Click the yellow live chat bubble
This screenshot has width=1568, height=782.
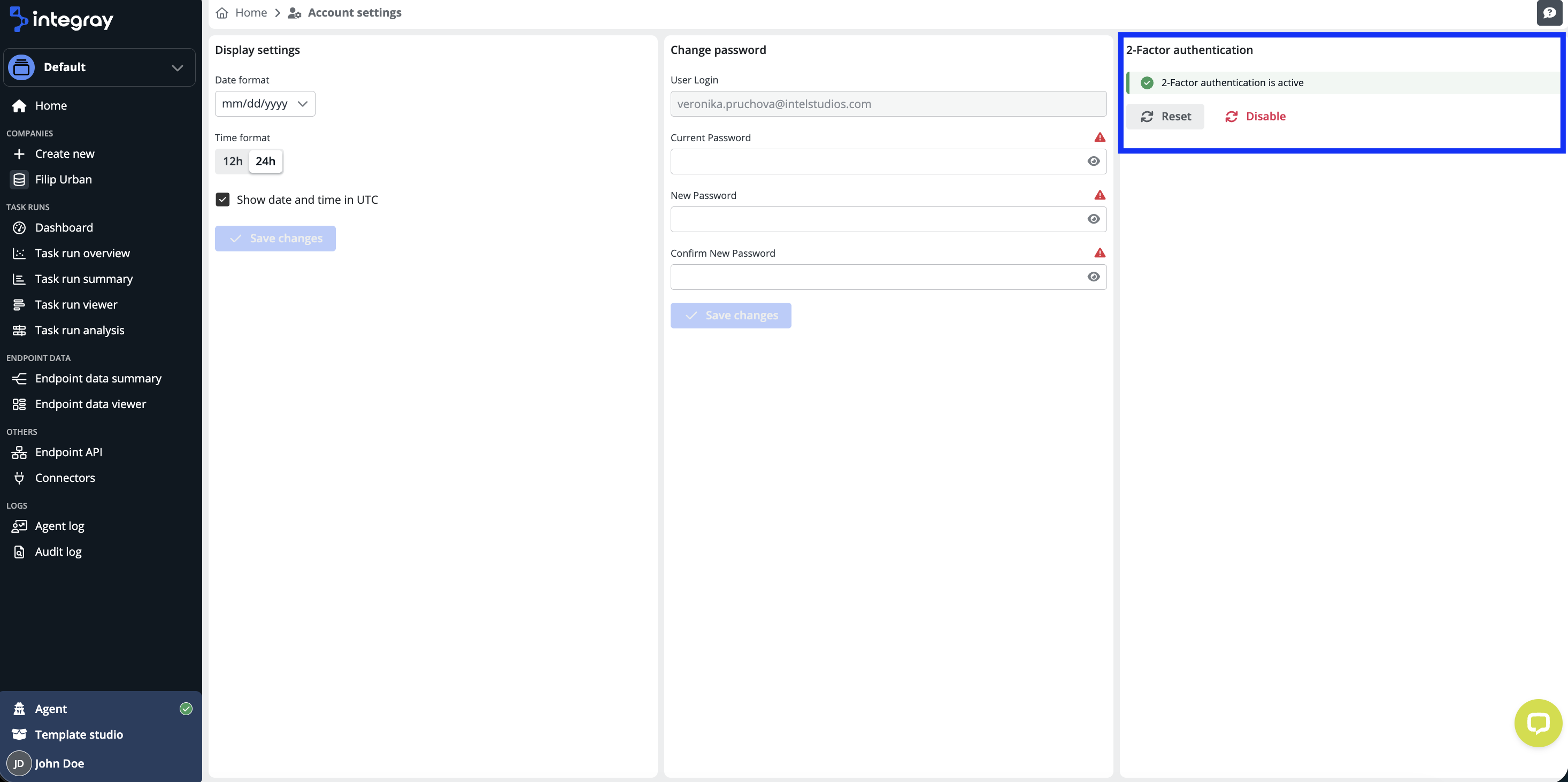(x=1538, y=723)
